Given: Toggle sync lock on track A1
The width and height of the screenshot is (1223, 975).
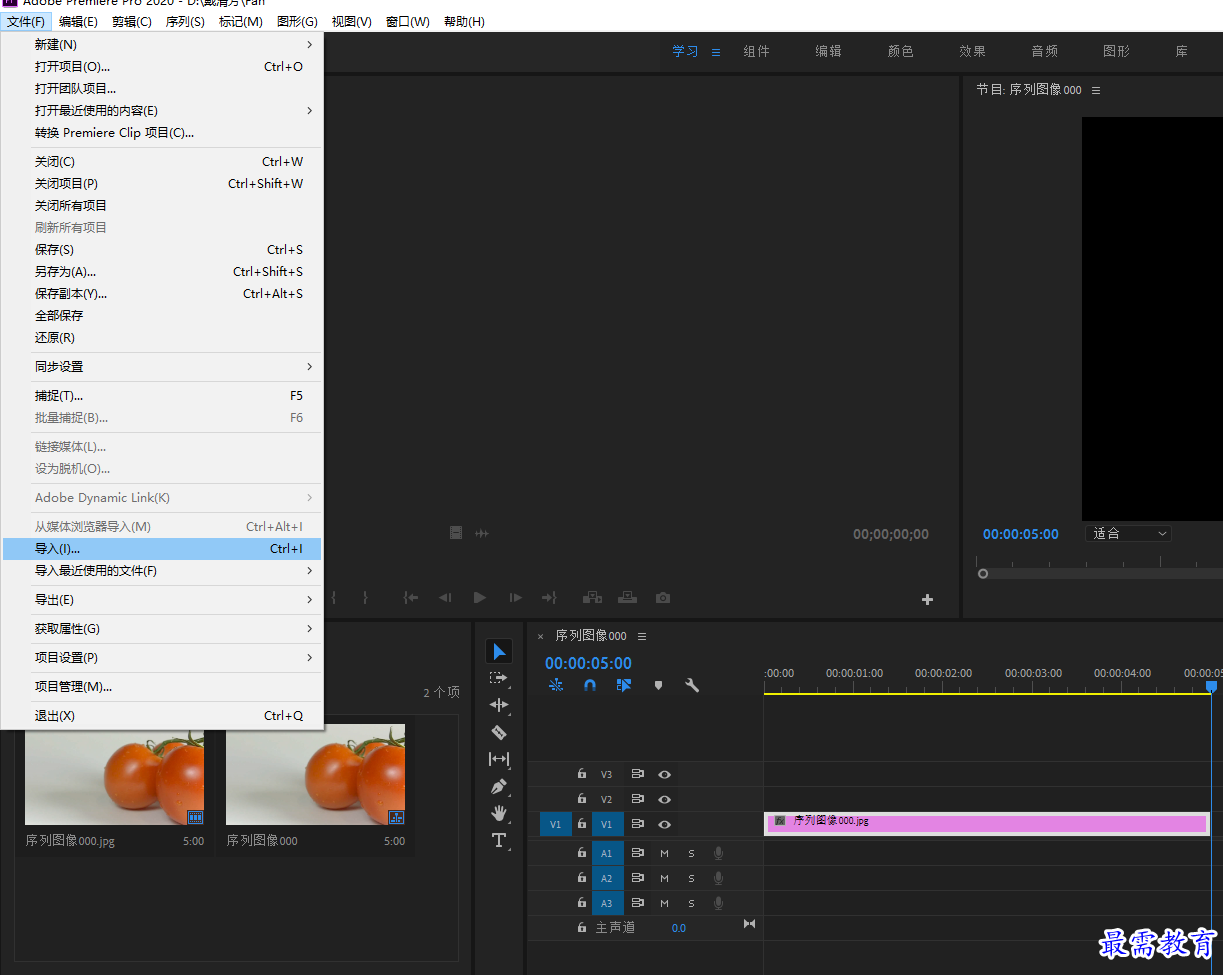Looking at the screenshot, I should tap(637, 853).
